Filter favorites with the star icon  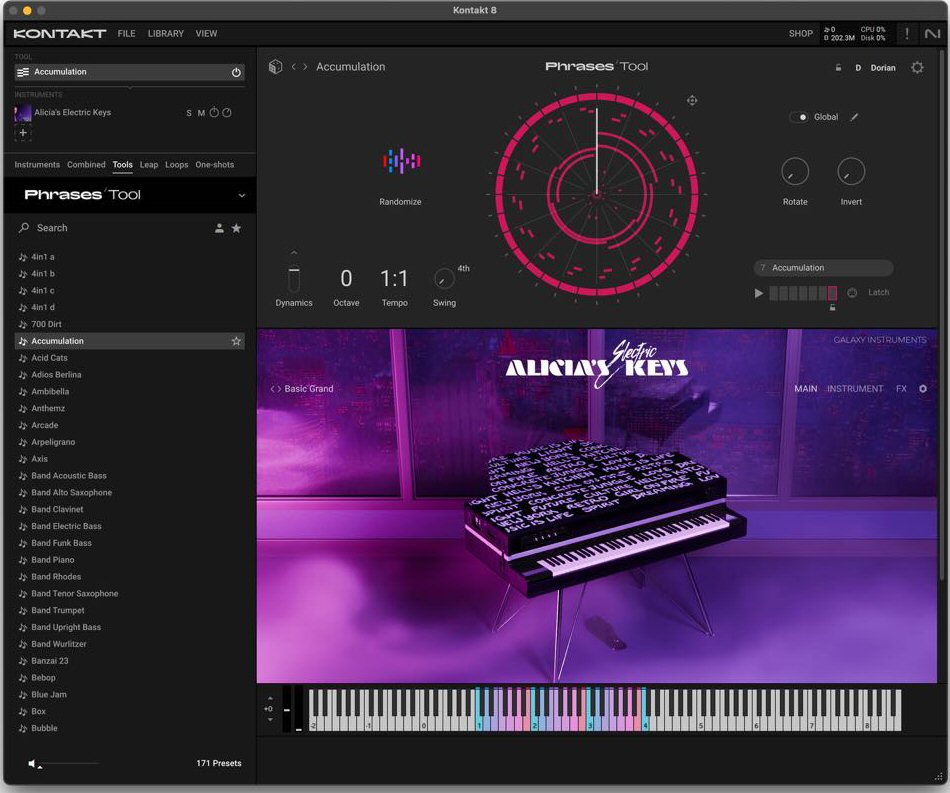236,228
